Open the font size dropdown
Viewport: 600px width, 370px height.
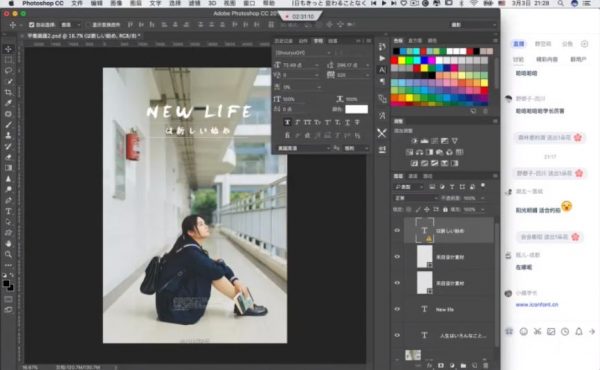point(317,65)
